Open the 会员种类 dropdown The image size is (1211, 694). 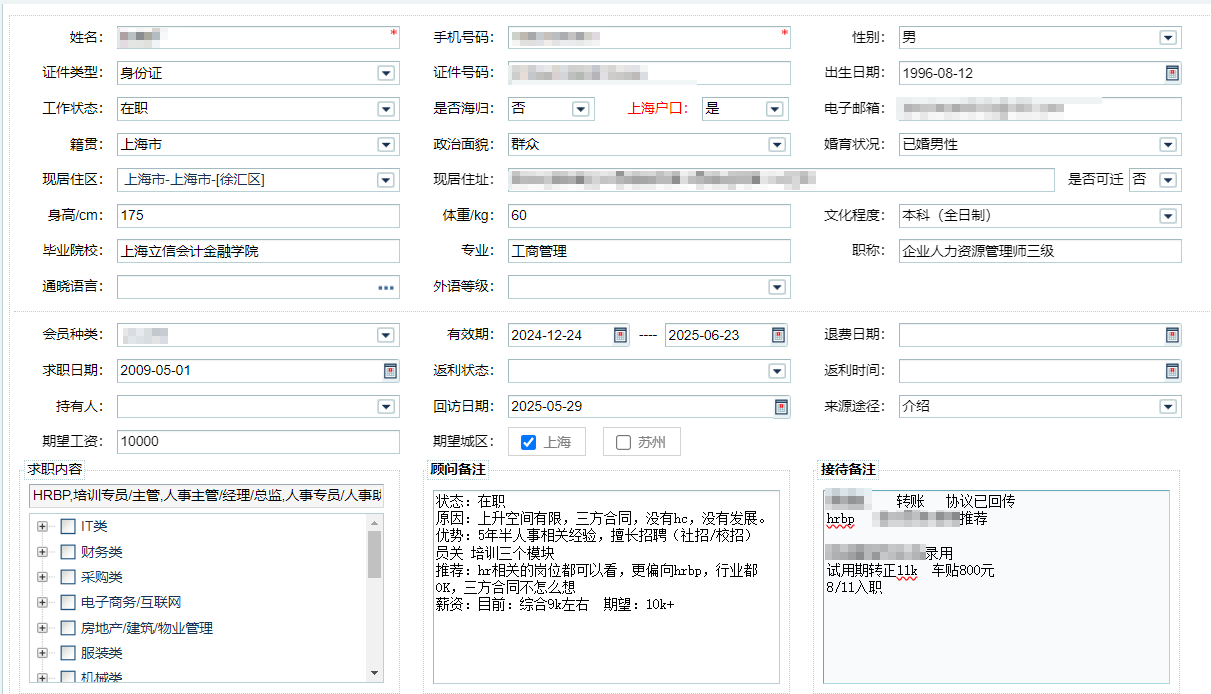(x=386, y=335)
